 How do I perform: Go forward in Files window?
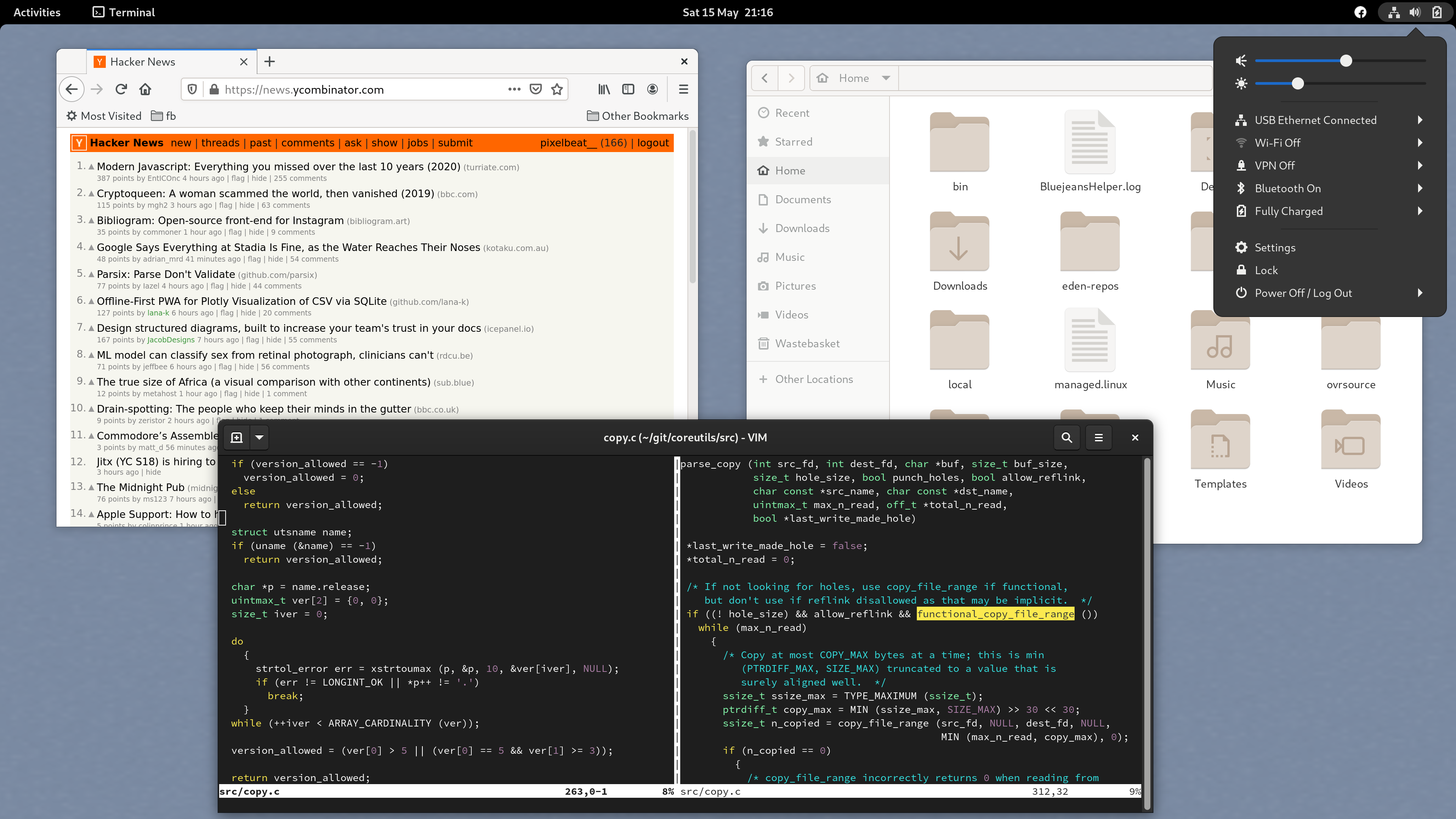[791, 78]
